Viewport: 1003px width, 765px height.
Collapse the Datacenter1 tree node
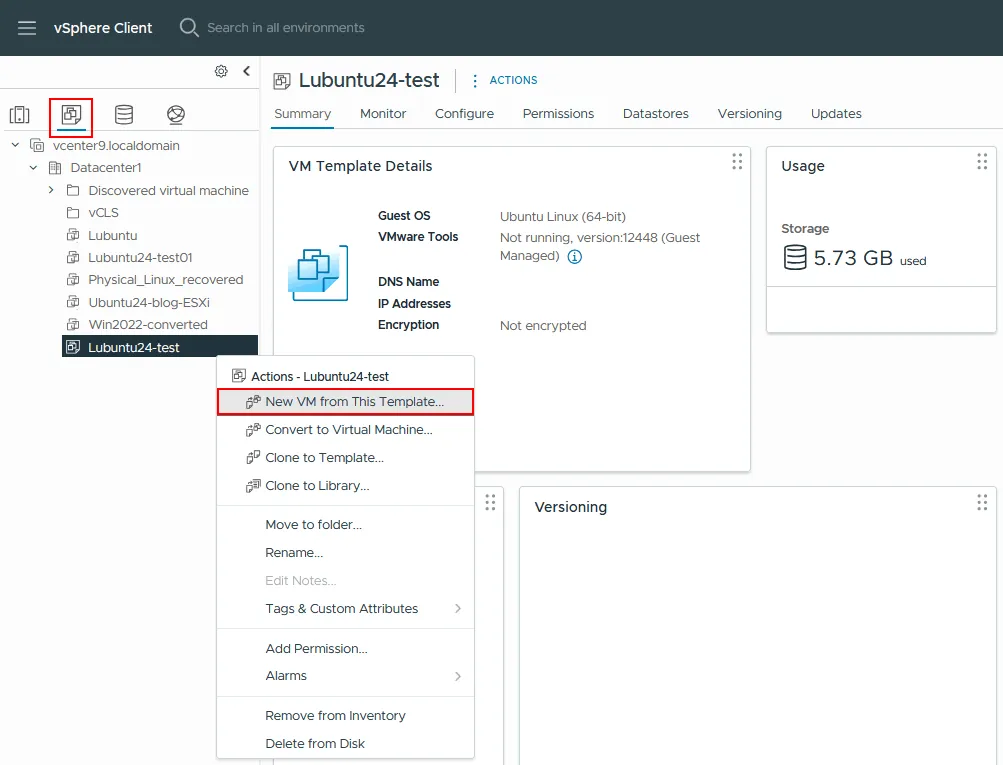[33, 168]
